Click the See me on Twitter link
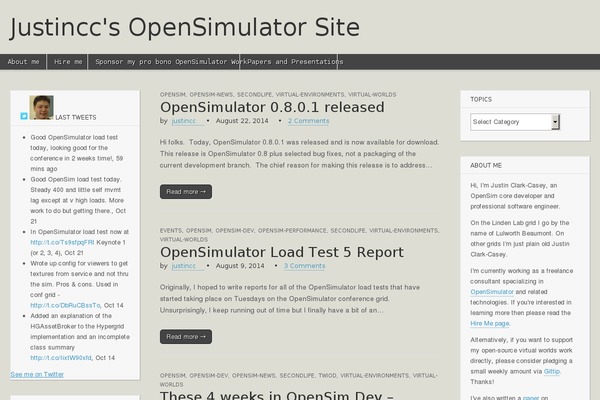Viewport: 600px width, 400px height. coord(37,374)
